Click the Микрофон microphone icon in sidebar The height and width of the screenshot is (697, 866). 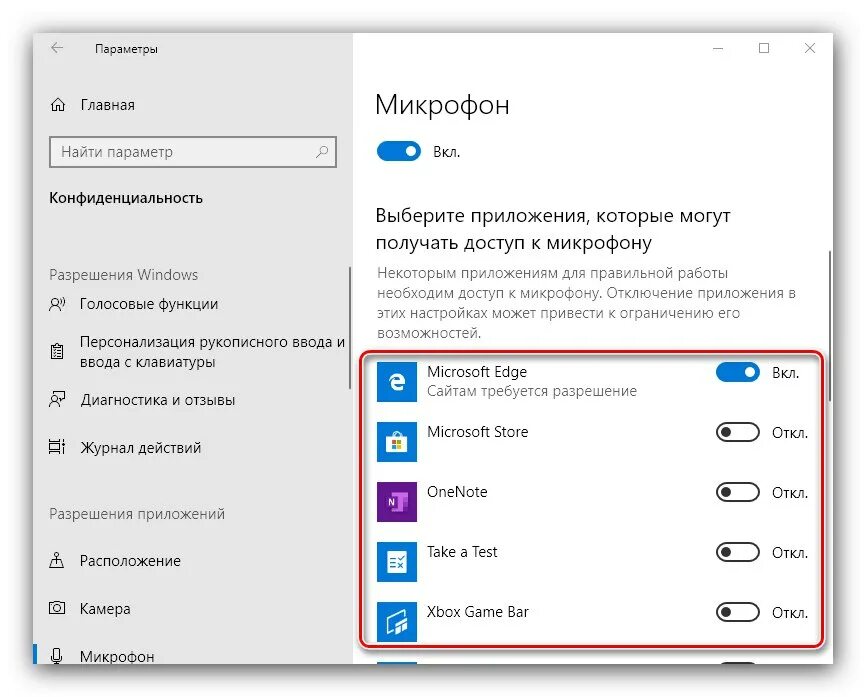coord(56,656)
